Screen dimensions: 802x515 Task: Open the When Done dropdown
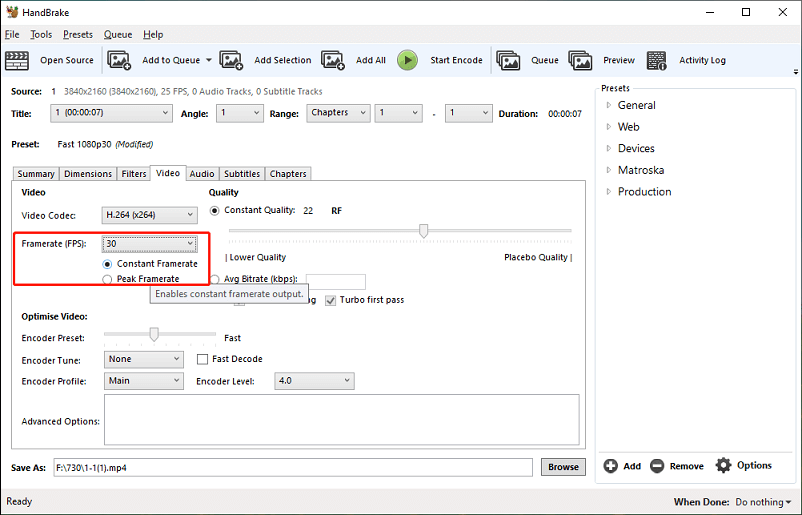pyautogui.click(x=763, y=502)
